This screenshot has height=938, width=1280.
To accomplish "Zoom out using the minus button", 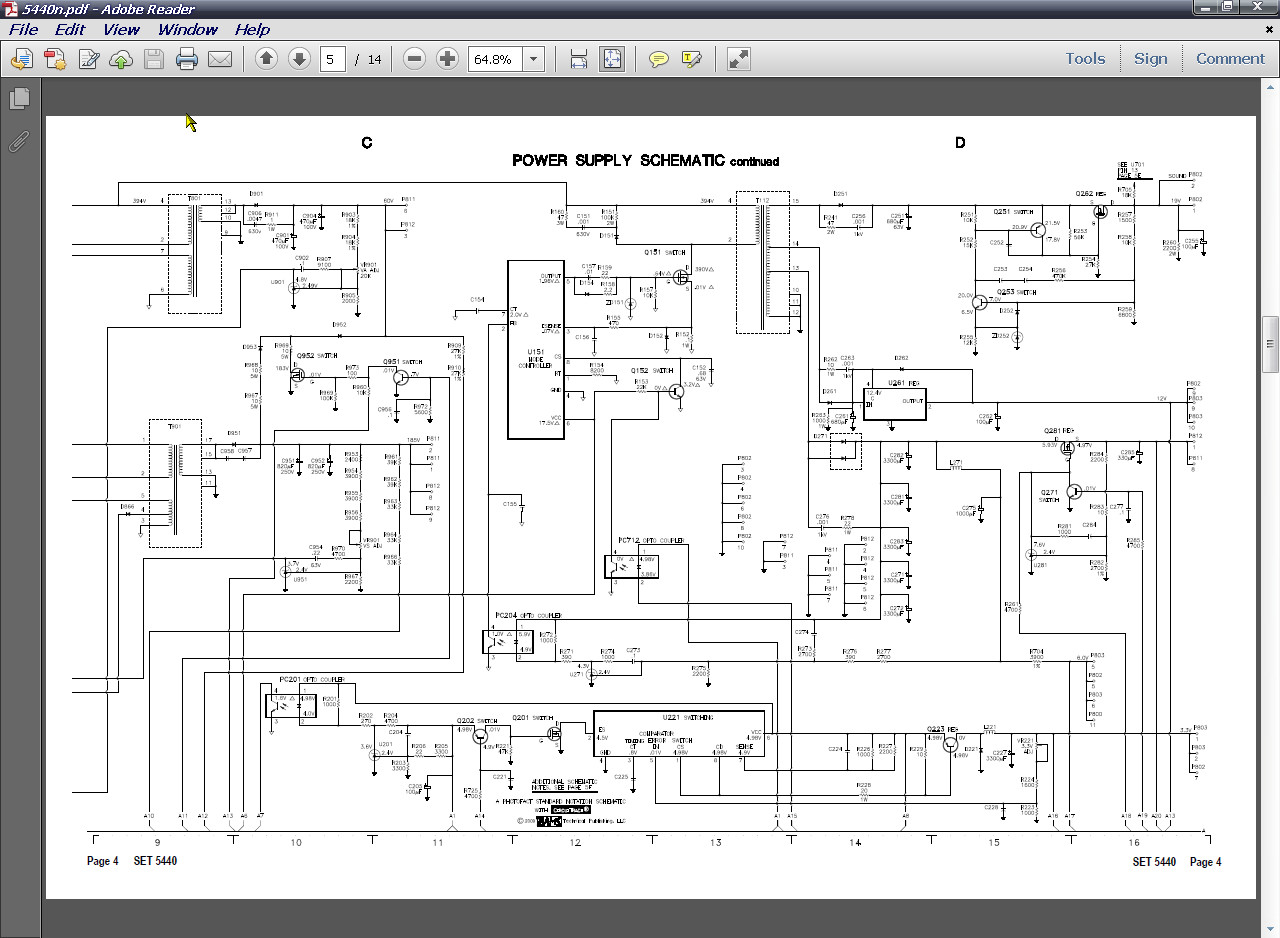I will 414,59.
